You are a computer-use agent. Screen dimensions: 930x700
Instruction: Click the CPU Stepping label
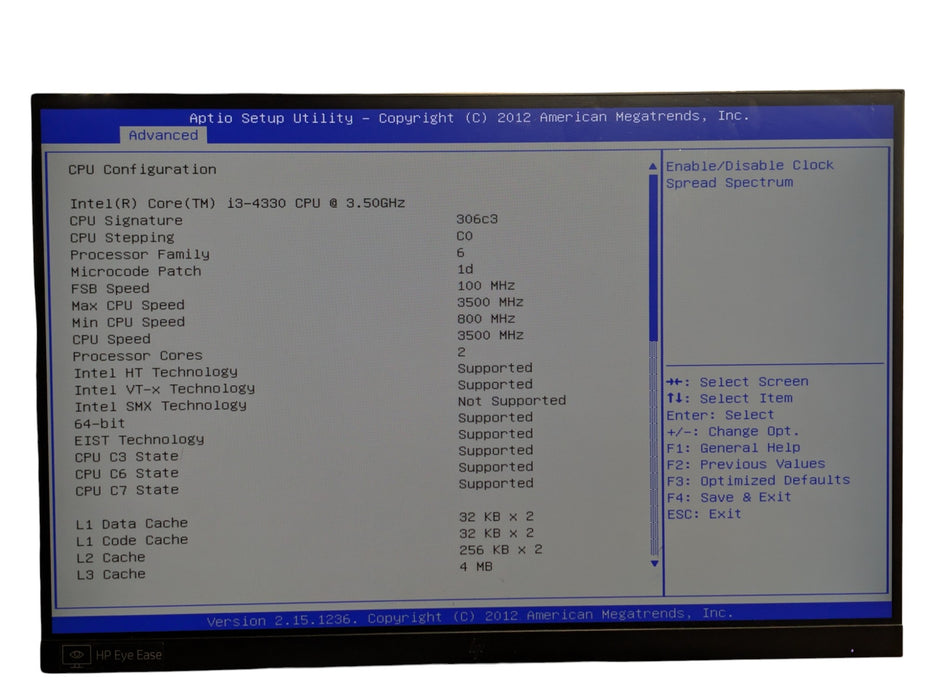click(122, 238)
